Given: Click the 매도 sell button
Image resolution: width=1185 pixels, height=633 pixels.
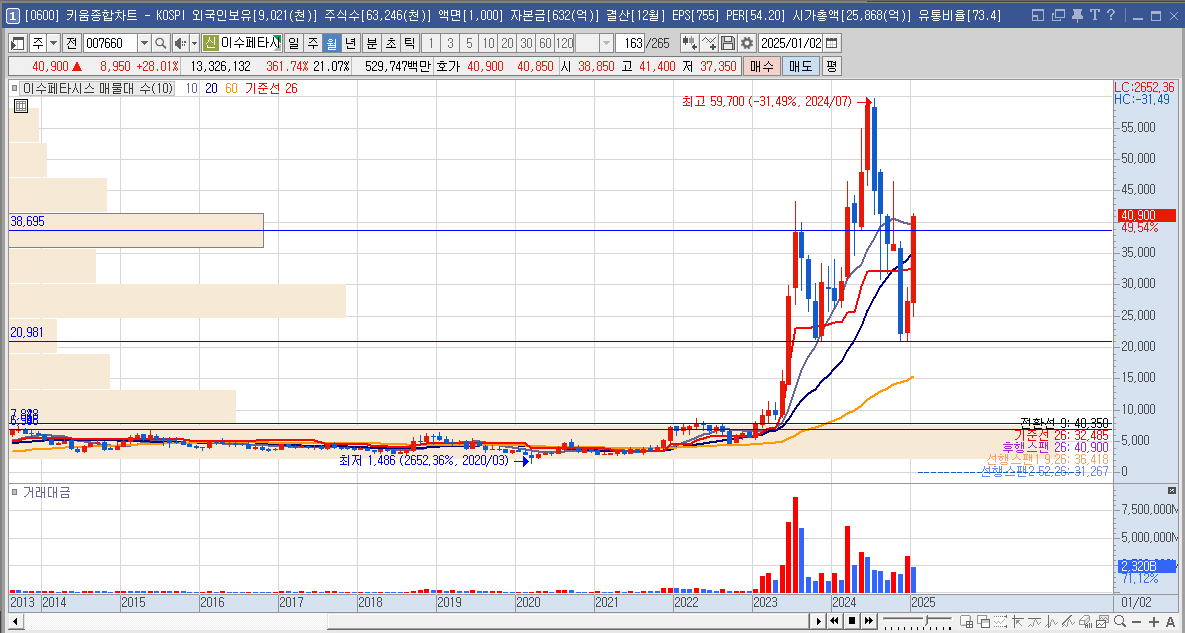Looking at the screenshot, I should pos(800,66).
